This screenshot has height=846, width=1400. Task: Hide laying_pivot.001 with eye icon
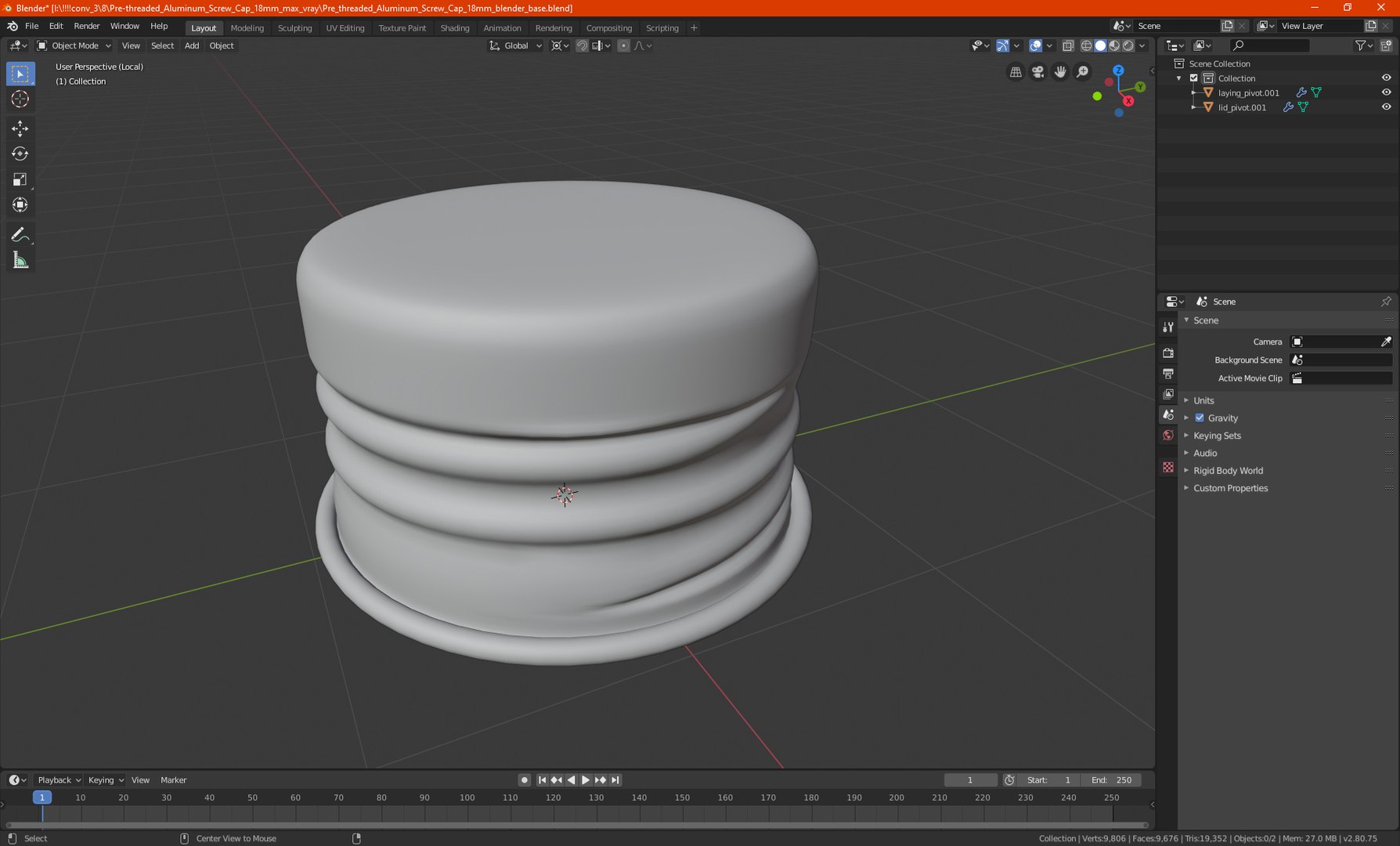click(x=1386, y=92)
